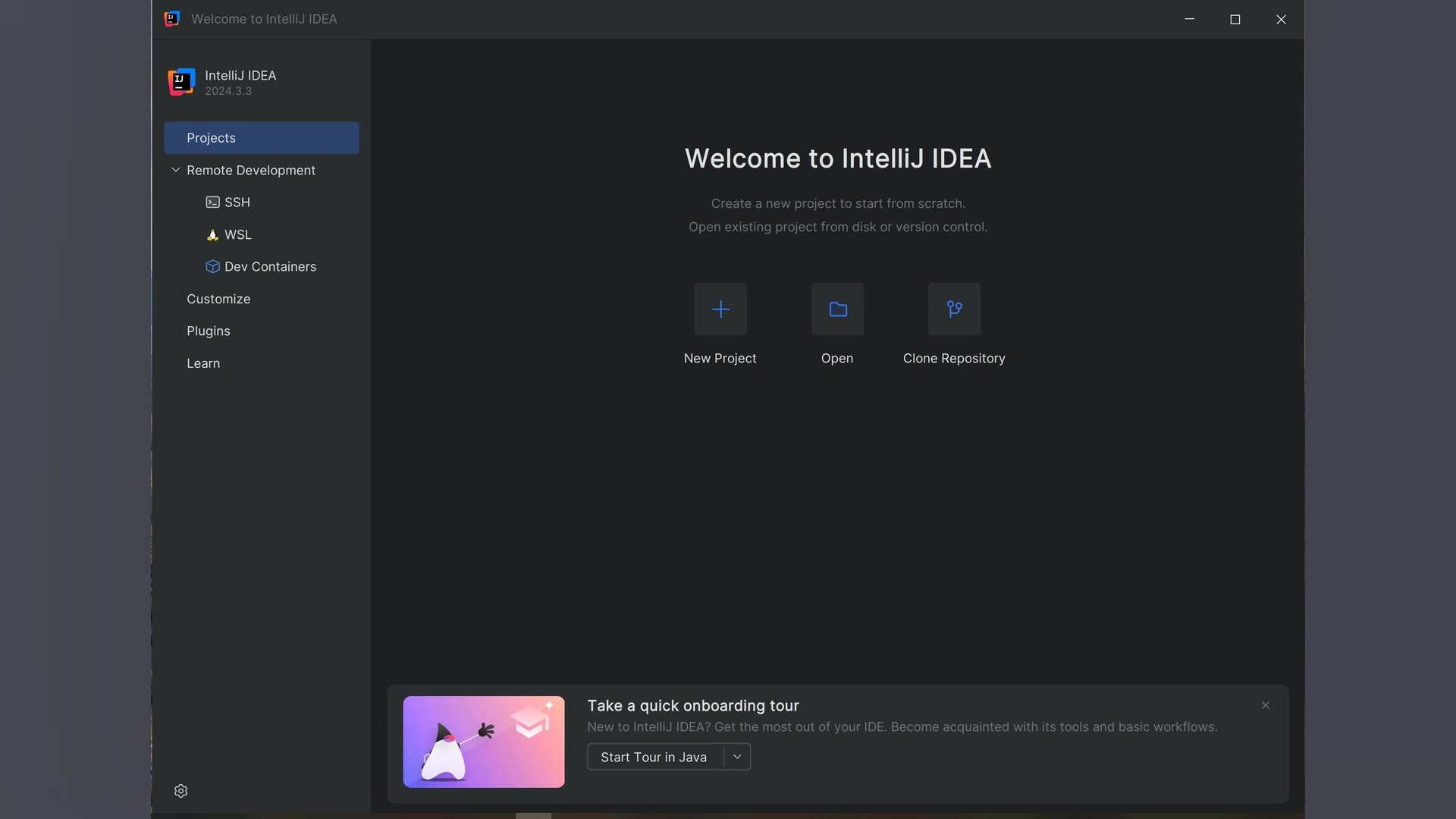This screenshot has width=1456, height=819.
Task: Open settings gear in bottom-left corner
Action: [x=180, y=791]
